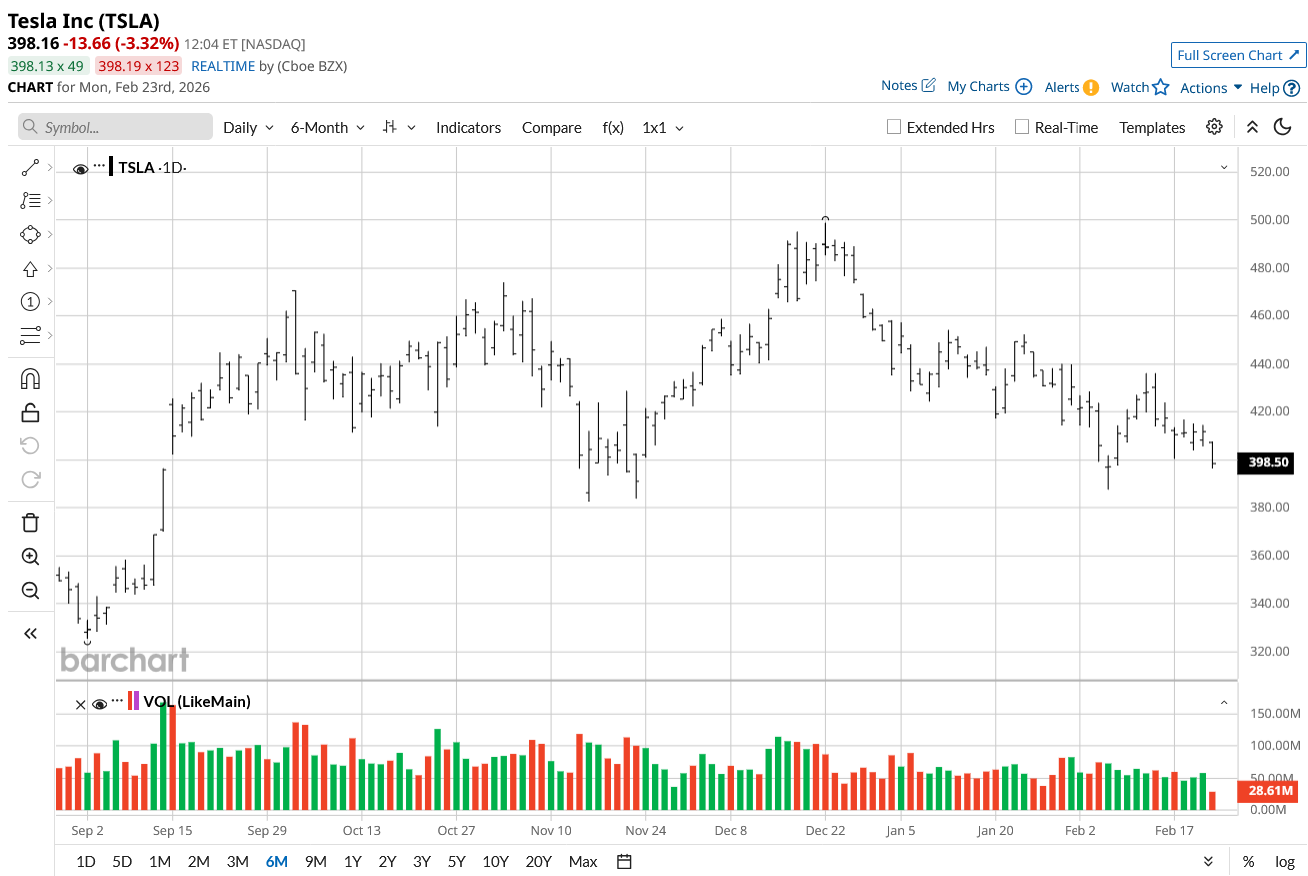Toggle the lock drawings padlock

[30, 412]
